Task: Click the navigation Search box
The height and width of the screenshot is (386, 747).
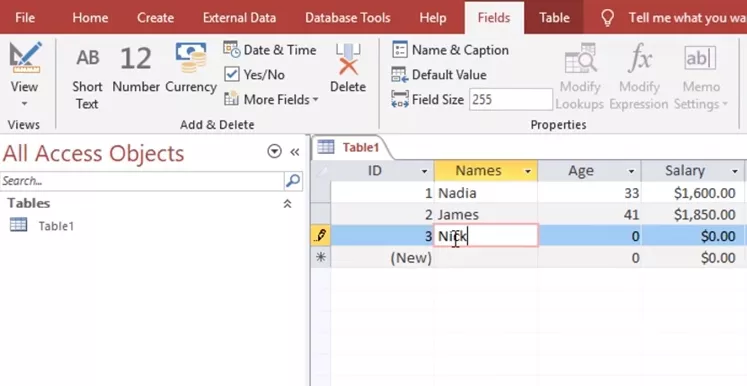Action: pyautogui.click(x=142, y=181)
